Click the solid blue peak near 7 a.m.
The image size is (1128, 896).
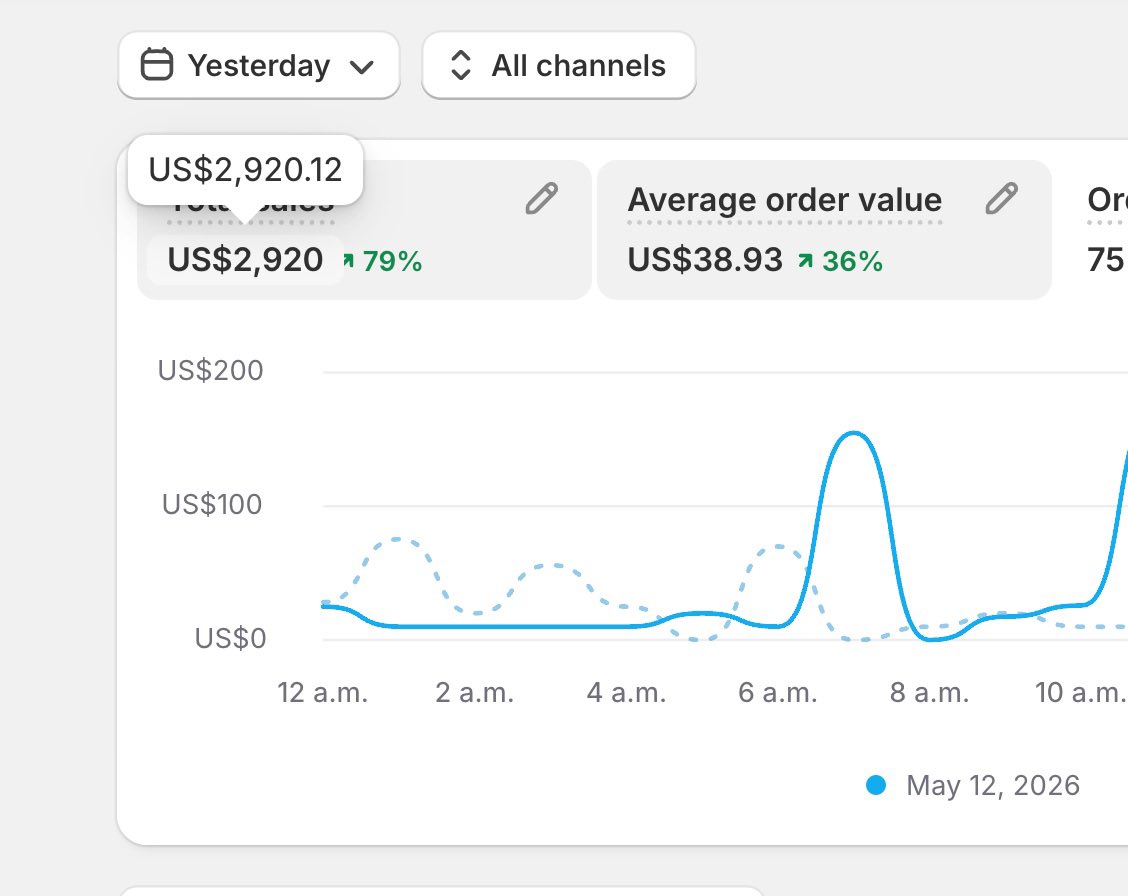pyautogui.click(x=853, y=434)
